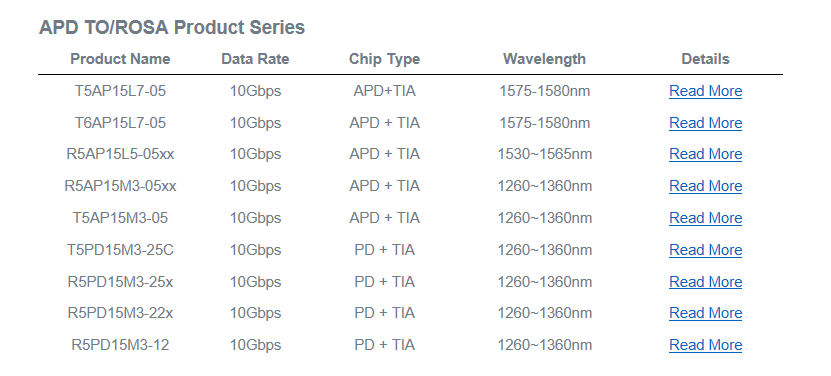831x376 pixels.
Task: Open Read More for R5PD15M3-25x
Action: point(705,282)
